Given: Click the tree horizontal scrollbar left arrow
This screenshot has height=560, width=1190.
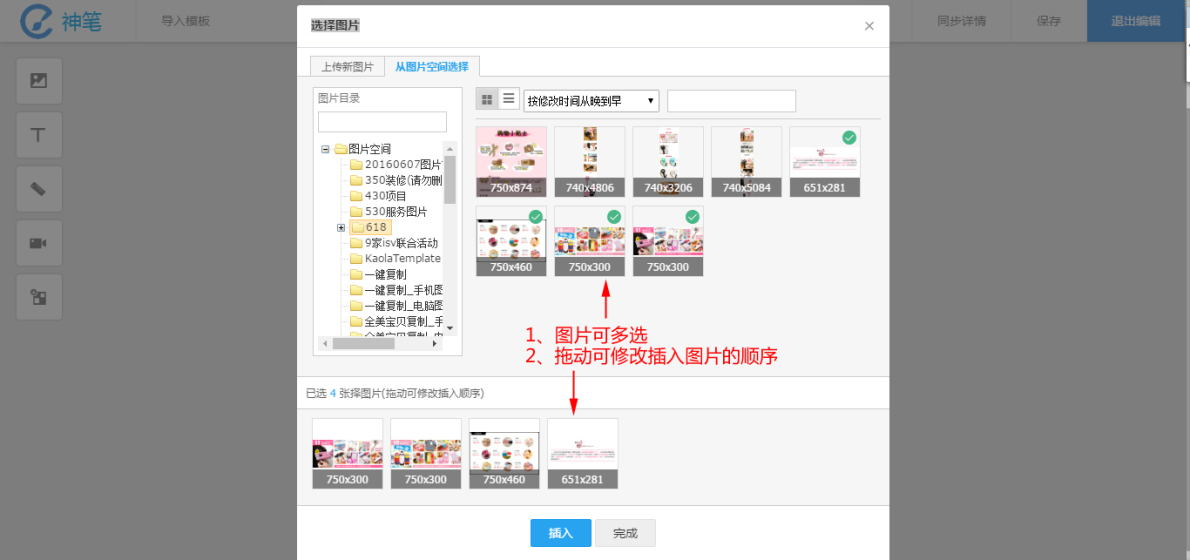Looking at the screenshot, I should click(x=325, y=344).
